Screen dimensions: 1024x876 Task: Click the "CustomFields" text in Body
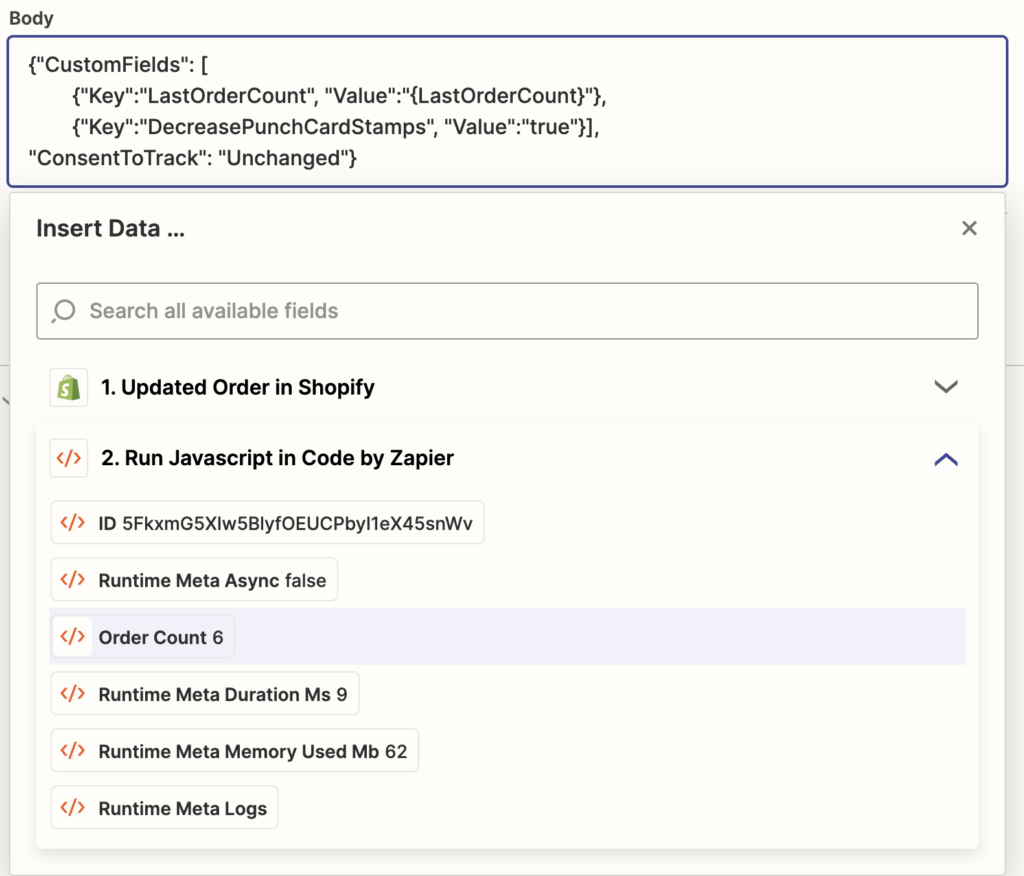pyautogui.click(x=112, y=65)
